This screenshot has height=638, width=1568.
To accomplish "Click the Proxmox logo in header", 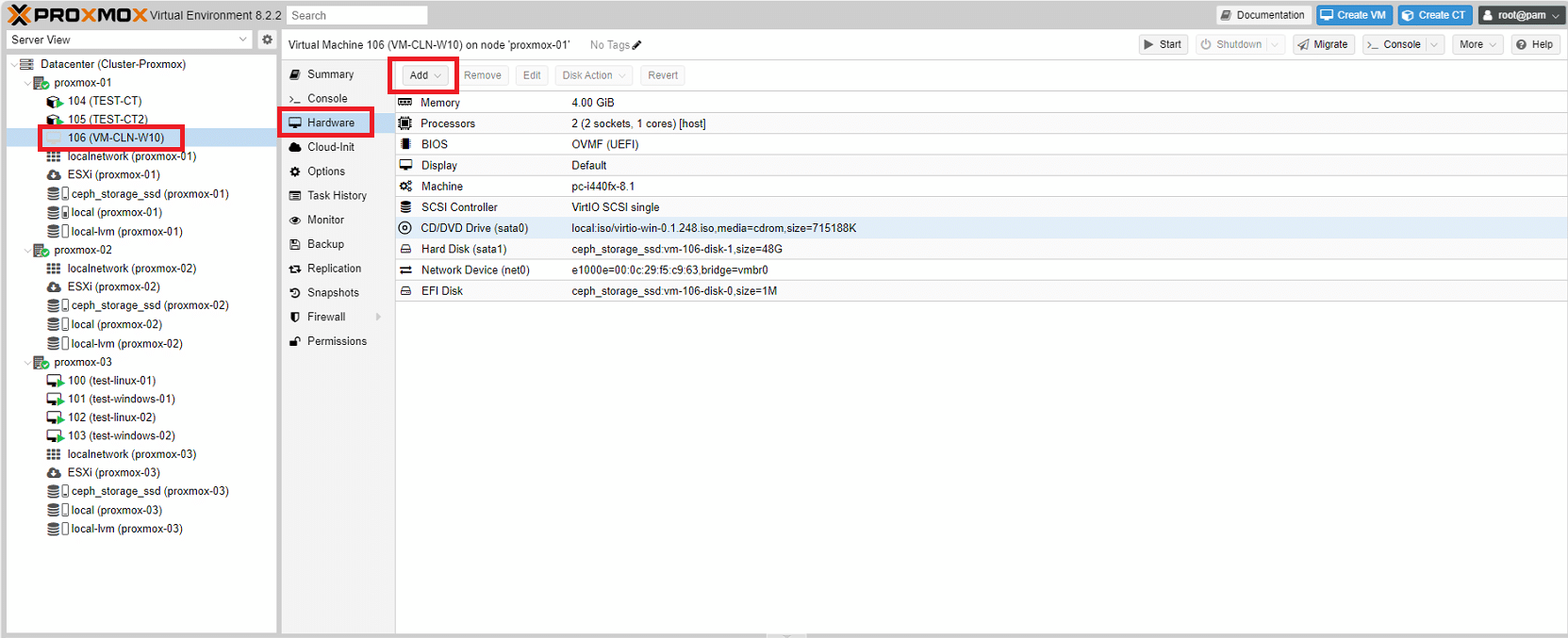I will tap(77, 15).
